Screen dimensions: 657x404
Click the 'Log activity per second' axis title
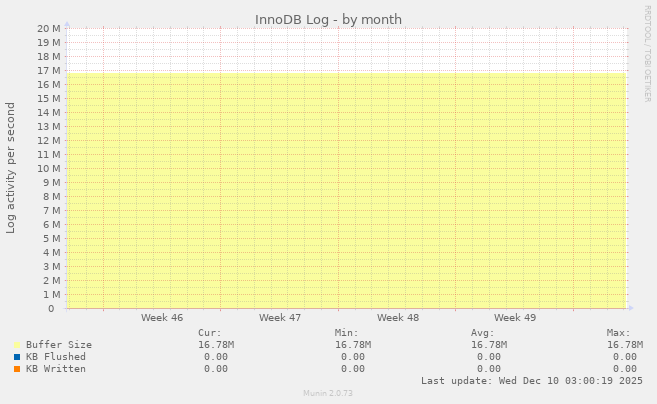(10, 168)
